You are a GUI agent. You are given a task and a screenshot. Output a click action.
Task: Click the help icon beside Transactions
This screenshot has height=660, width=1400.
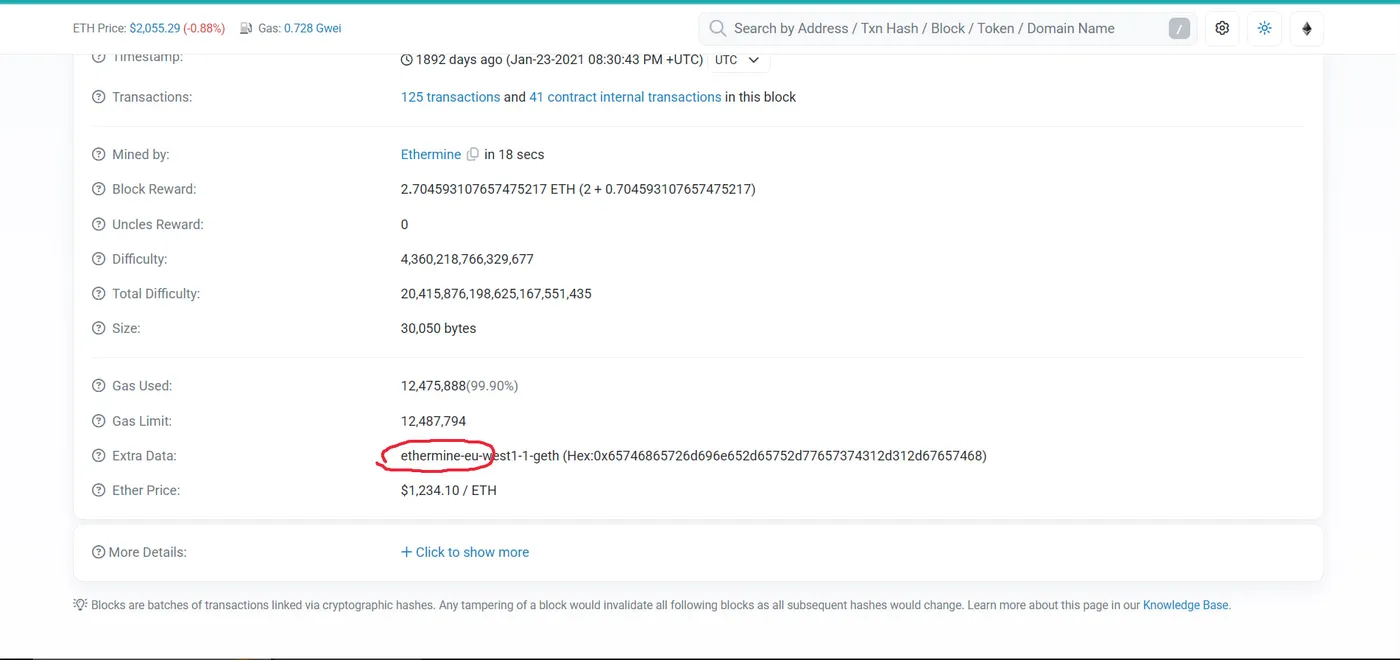click(98, 97)
